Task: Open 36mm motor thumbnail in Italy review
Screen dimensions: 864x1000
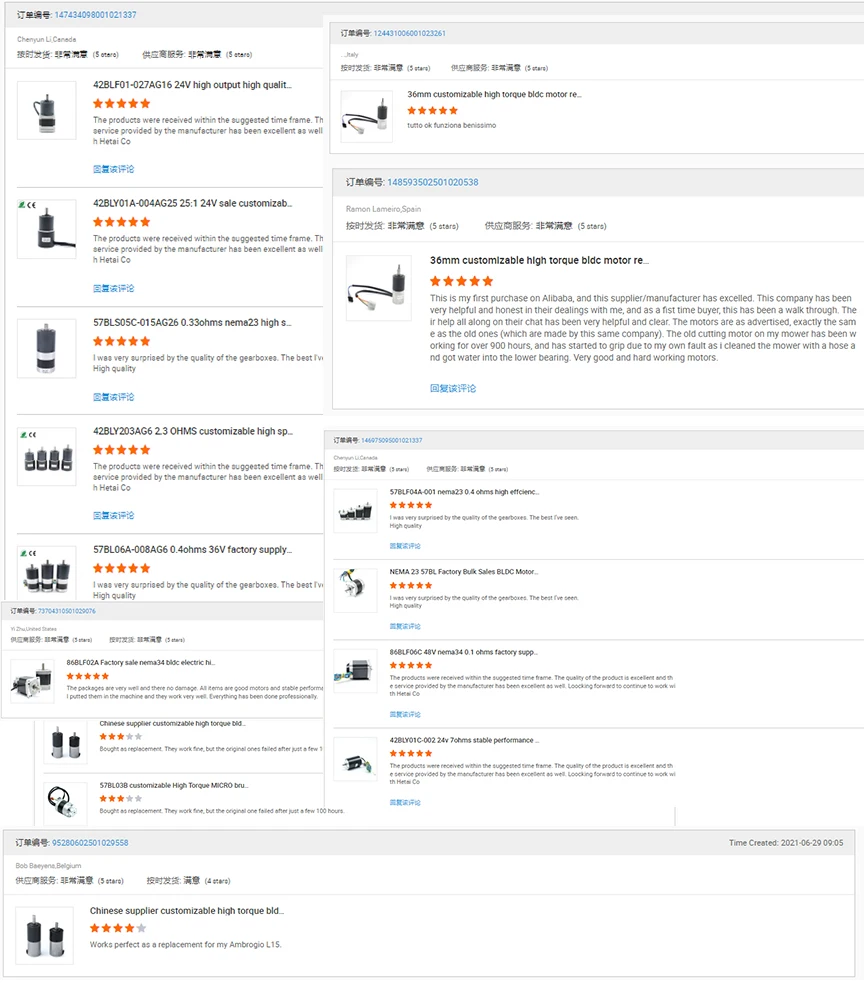Action: point(366,117)
